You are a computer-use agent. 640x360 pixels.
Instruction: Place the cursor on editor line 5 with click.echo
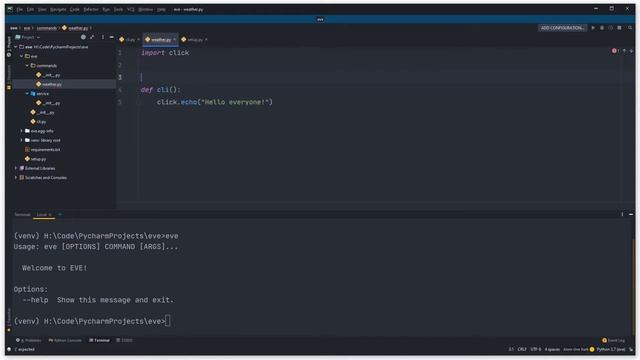coord(214,102)
